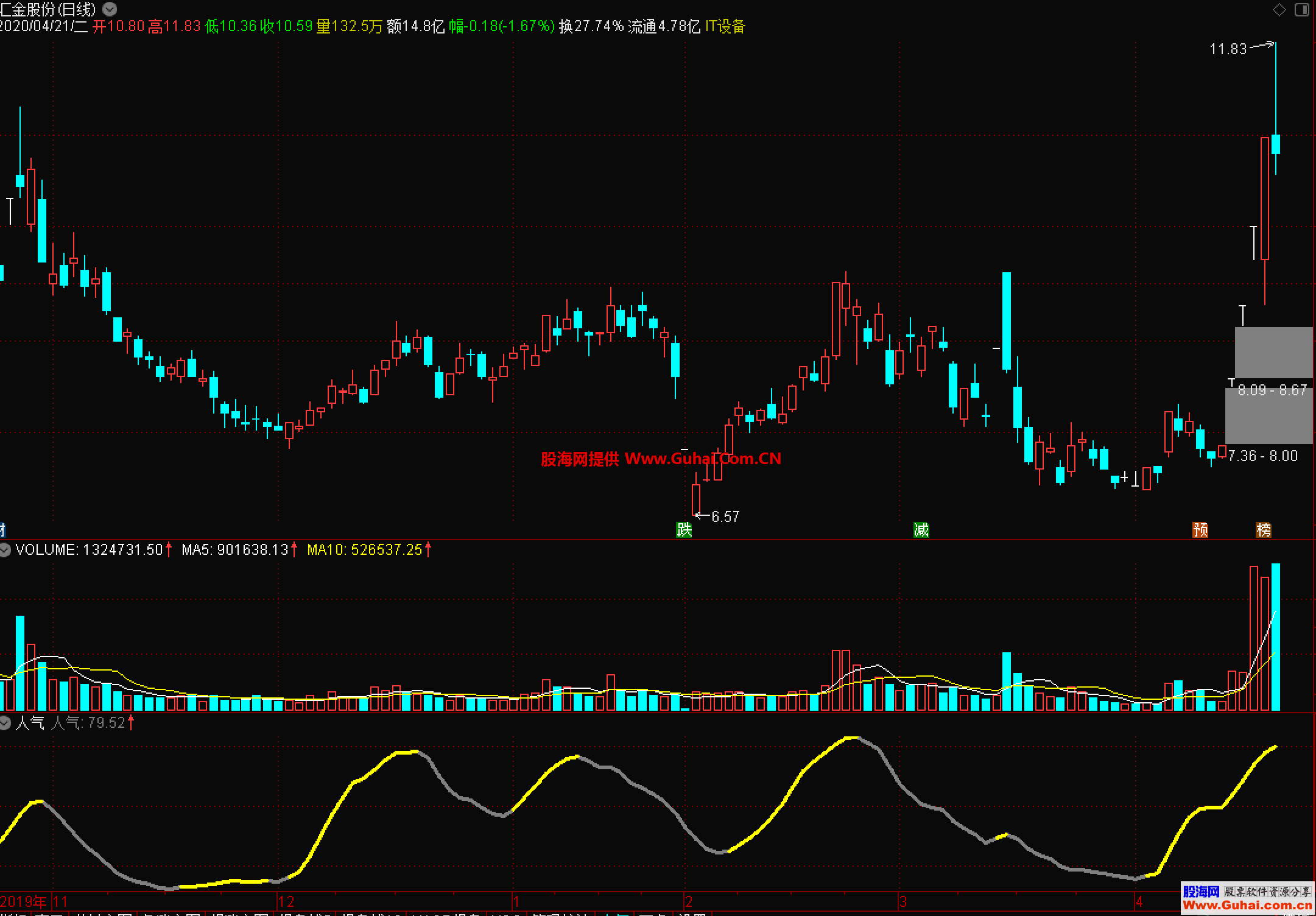1316x916 pixels.
Task: Expand the 人气 indicator menu arrow
Action: 5,723
